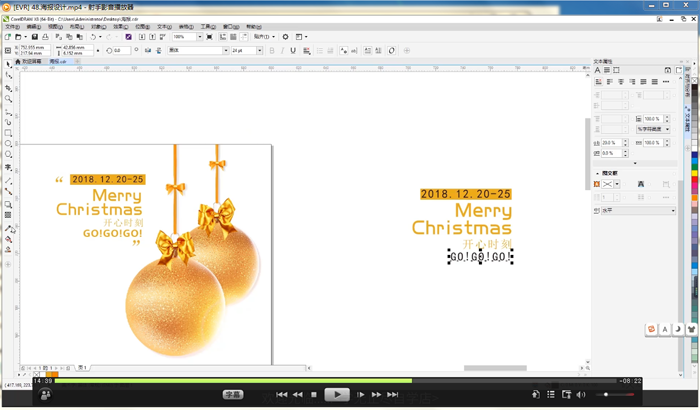
Task: Click the Undo arrow in the toolbar
Action: [93, 37]
